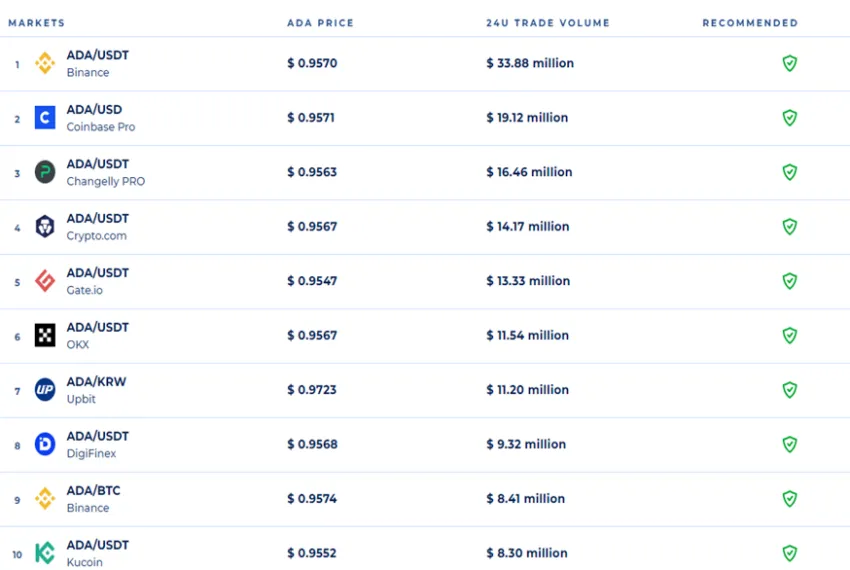
Task: Click the Binance logo beside ADA/BTC
Action: [45, 498]
